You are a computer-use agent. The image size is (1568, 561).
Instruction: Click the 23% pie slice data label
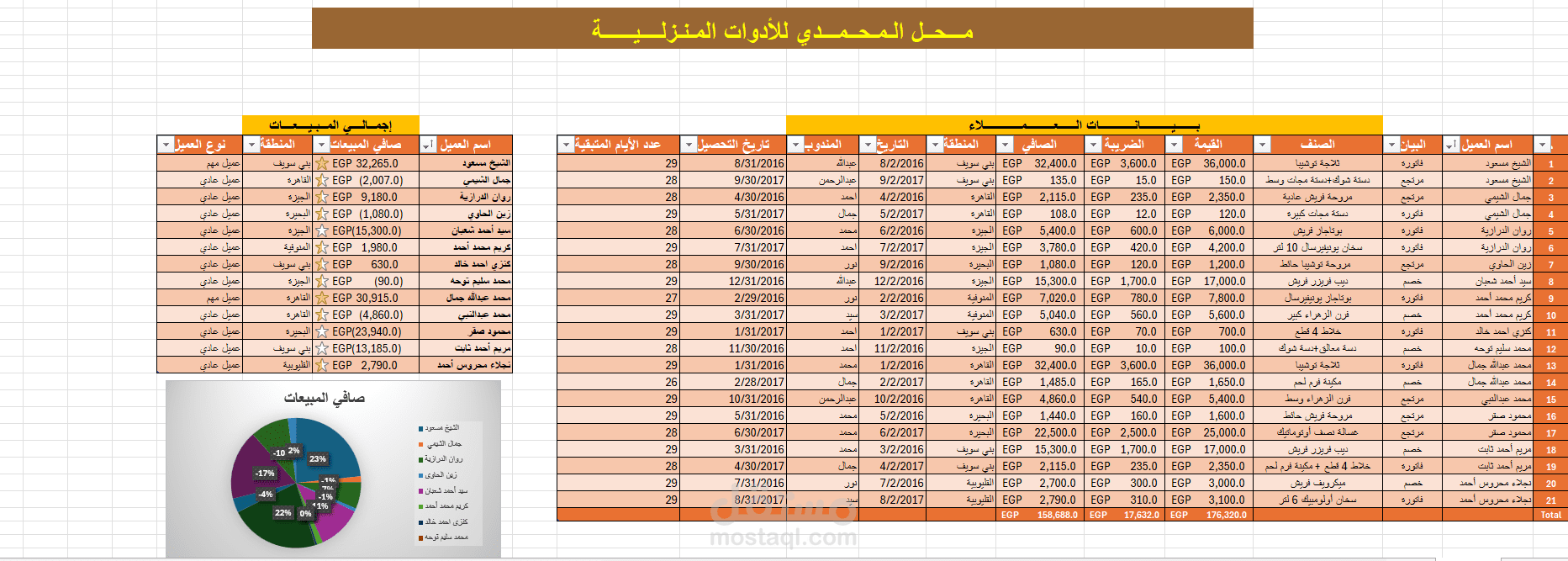click(x=317, y=459)
